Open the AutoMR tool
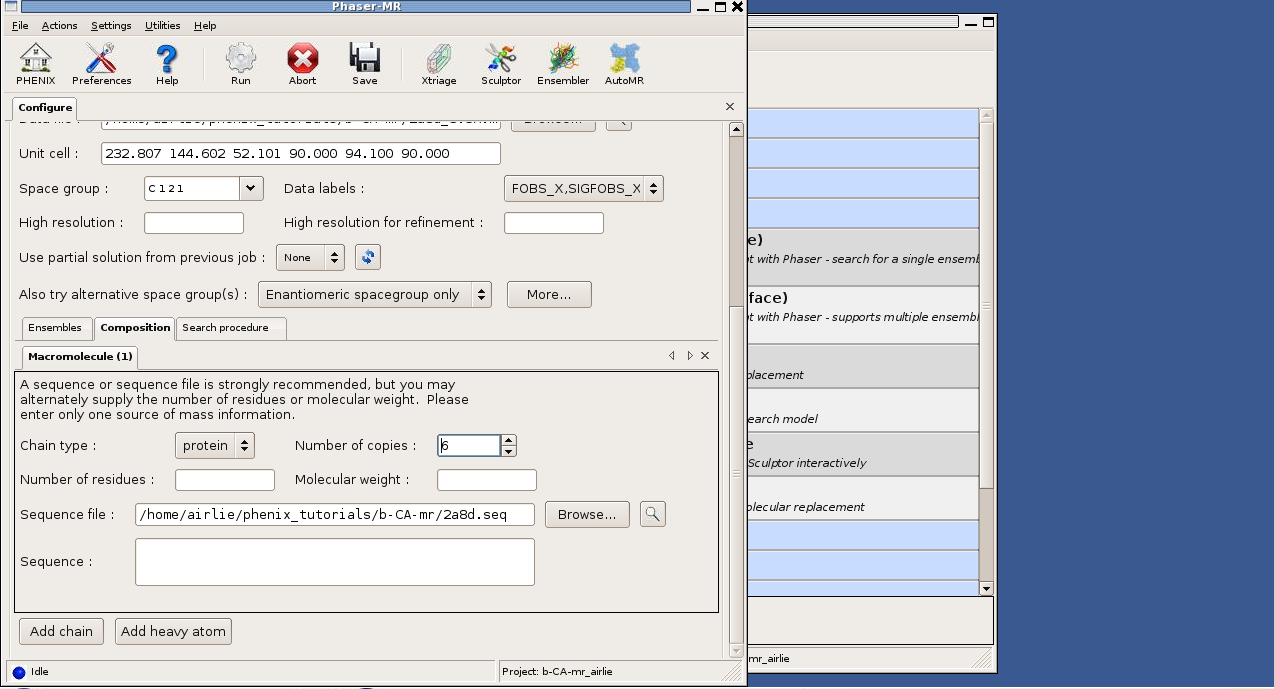The width and height of the screenshot is (1275, 689). click(x=624, y=64)
